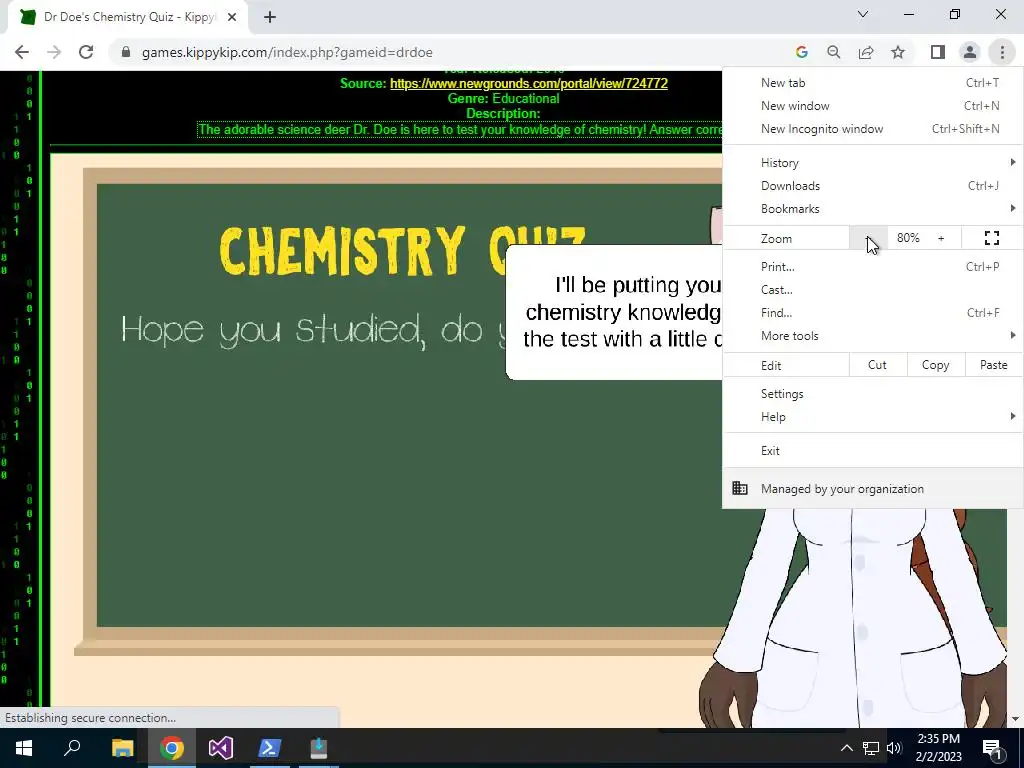Toggle the side panel icon
The width and height of the screenshot is (1024, 768).
[x=938, y=52]
